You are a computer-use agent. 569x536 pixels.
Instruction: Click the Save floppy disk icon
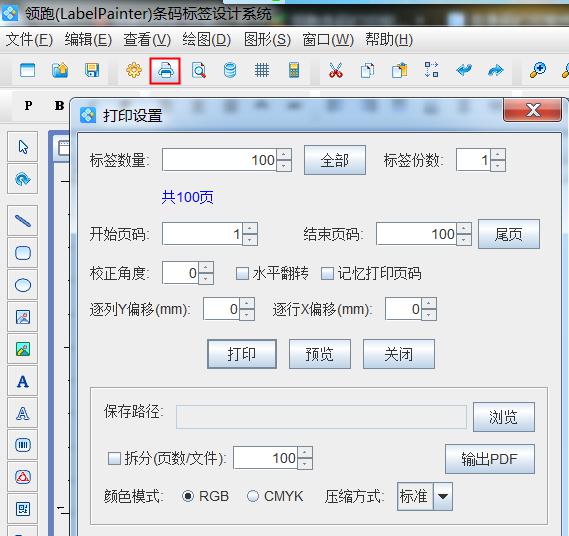point(92,70)
